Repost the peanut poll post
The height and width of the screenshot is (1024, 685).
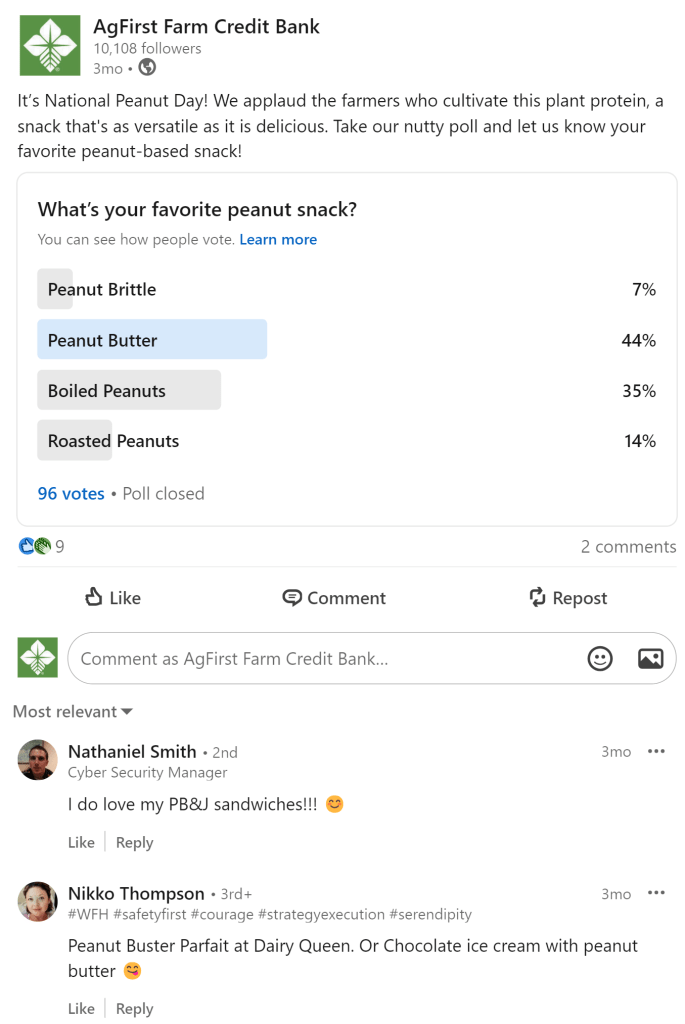568,598
